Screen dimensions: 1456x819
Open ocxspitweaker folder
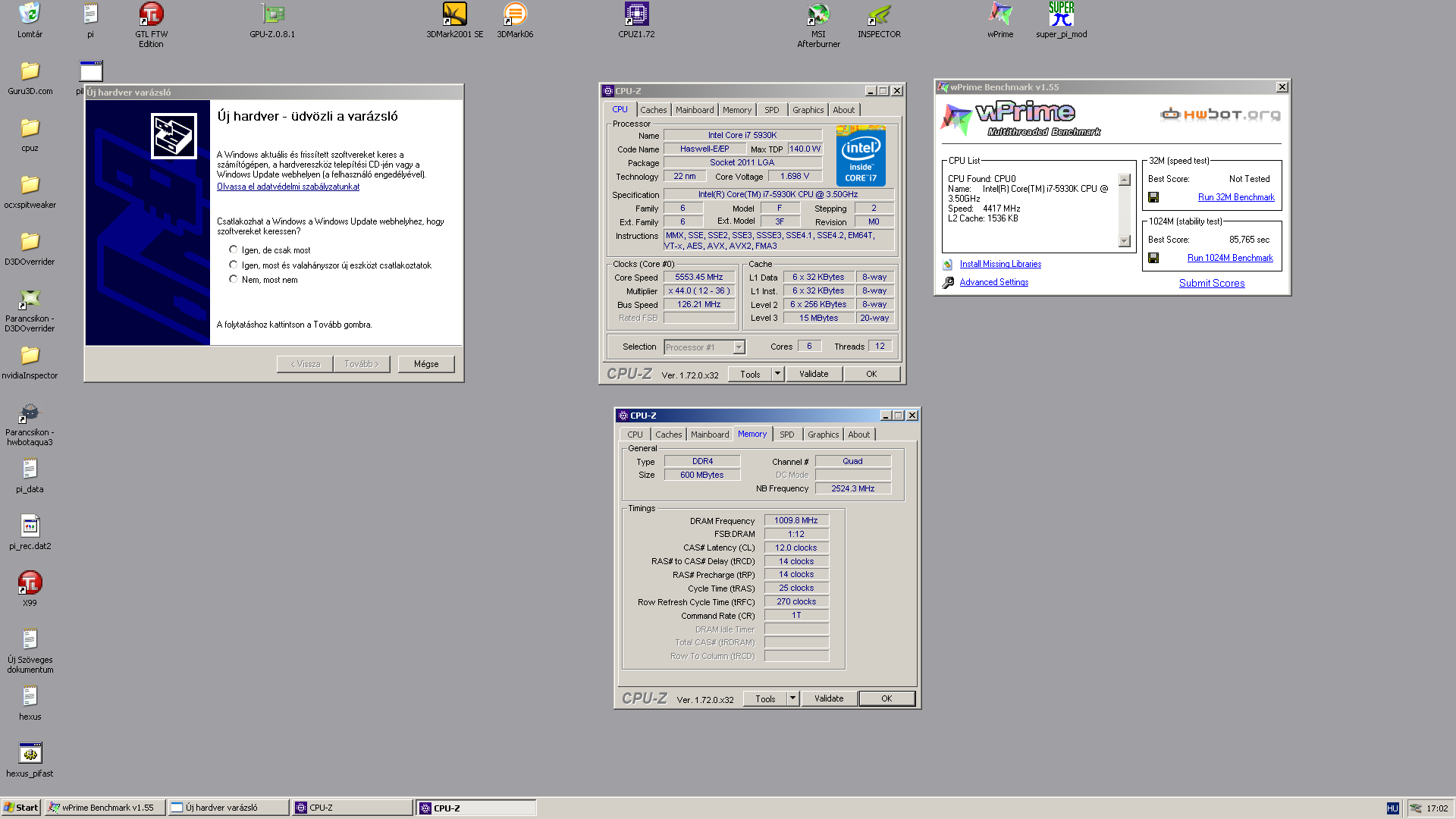[30, 191]
